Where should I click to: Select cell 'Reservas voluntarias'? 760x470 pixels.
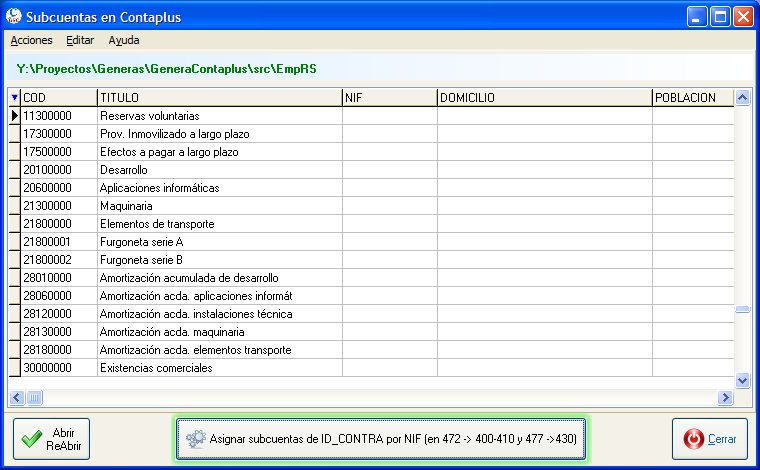[x=220, y=116]
